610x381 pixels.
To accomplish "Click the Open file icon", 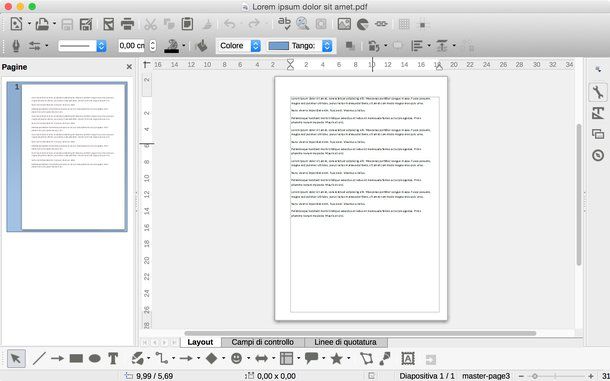I will (42, 24).
